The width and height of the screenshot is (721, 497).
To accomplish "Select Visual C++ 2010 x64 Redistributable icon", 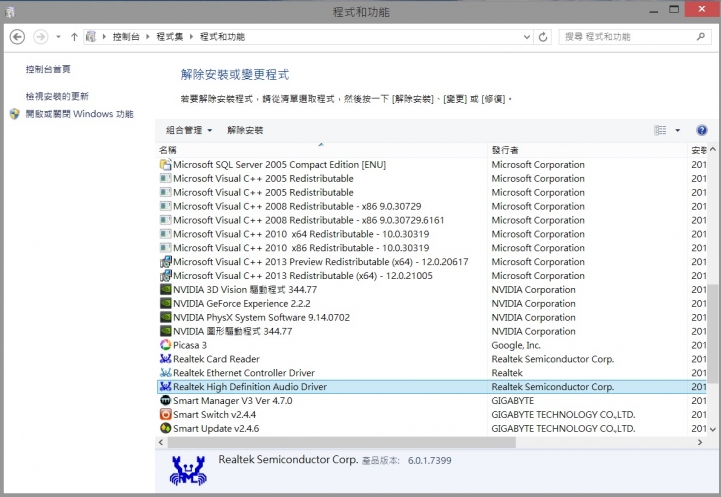I will coord(166,234).
